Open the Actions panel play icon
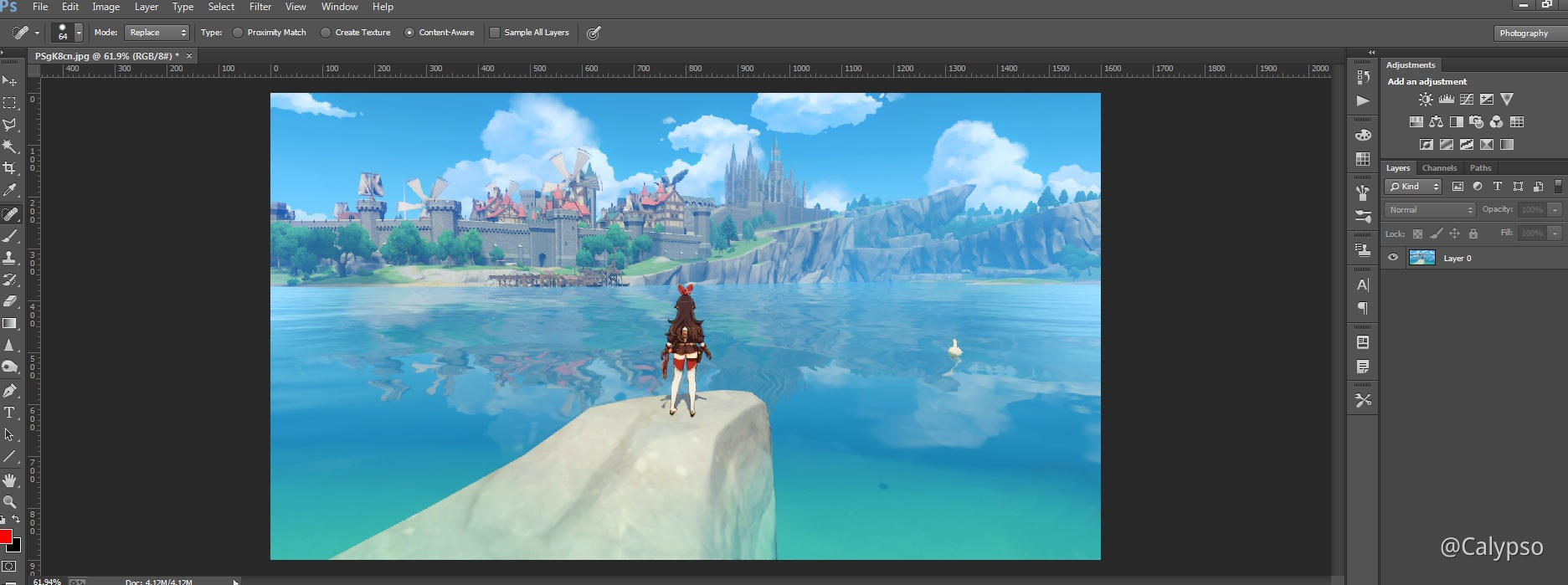The width and height of the screenshot is (1568, 585). 1363,100
